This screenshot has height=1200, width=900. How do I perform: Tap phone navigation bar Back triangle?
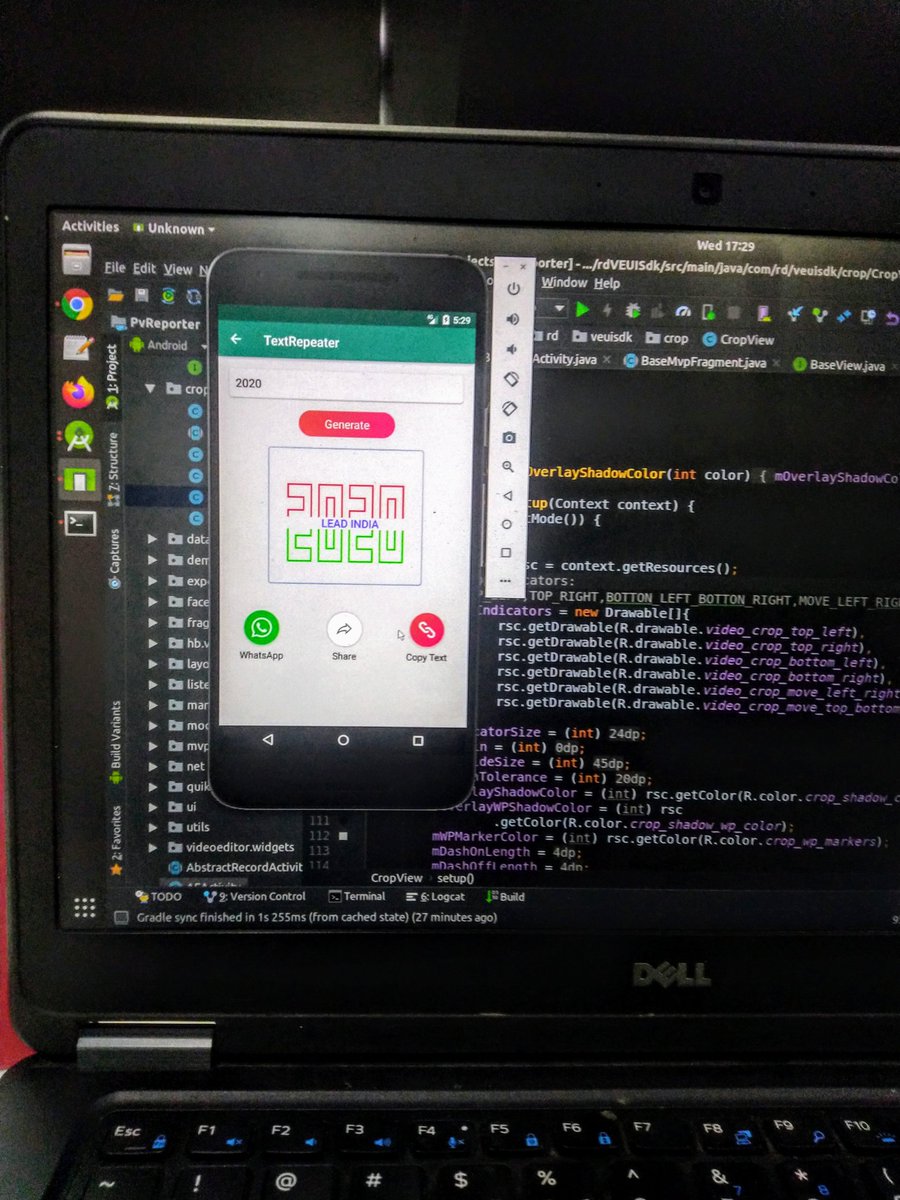pos(267,739)
